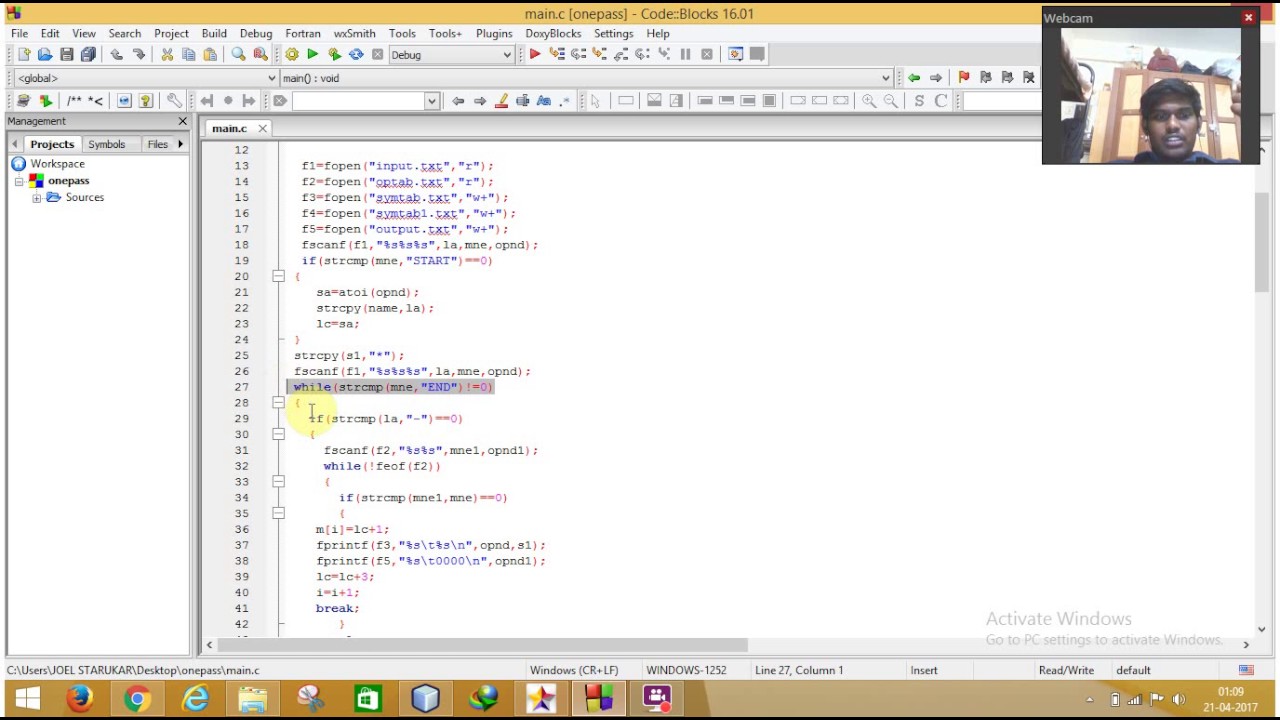Open Firefox from the taskbar
The width and height of the screenshot is (1280, 720).
point(79,699)
